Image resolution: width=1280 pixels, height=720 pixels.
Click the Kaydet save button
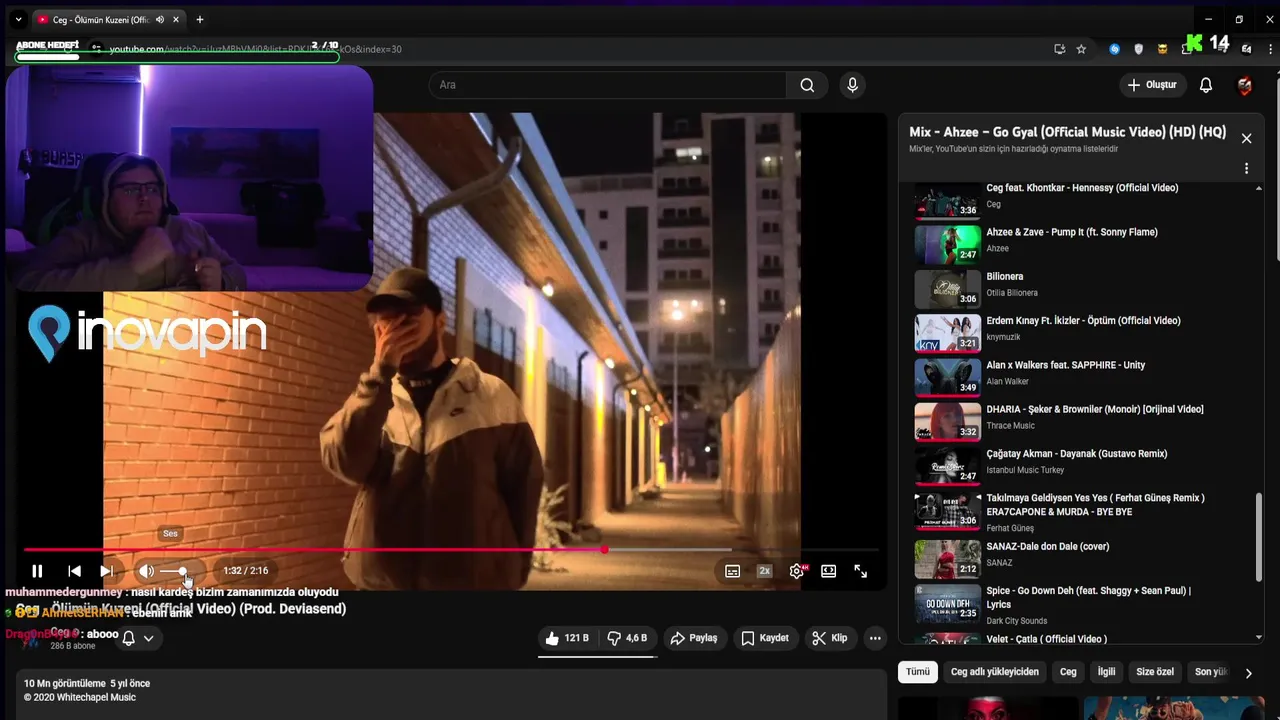(765, 638)
